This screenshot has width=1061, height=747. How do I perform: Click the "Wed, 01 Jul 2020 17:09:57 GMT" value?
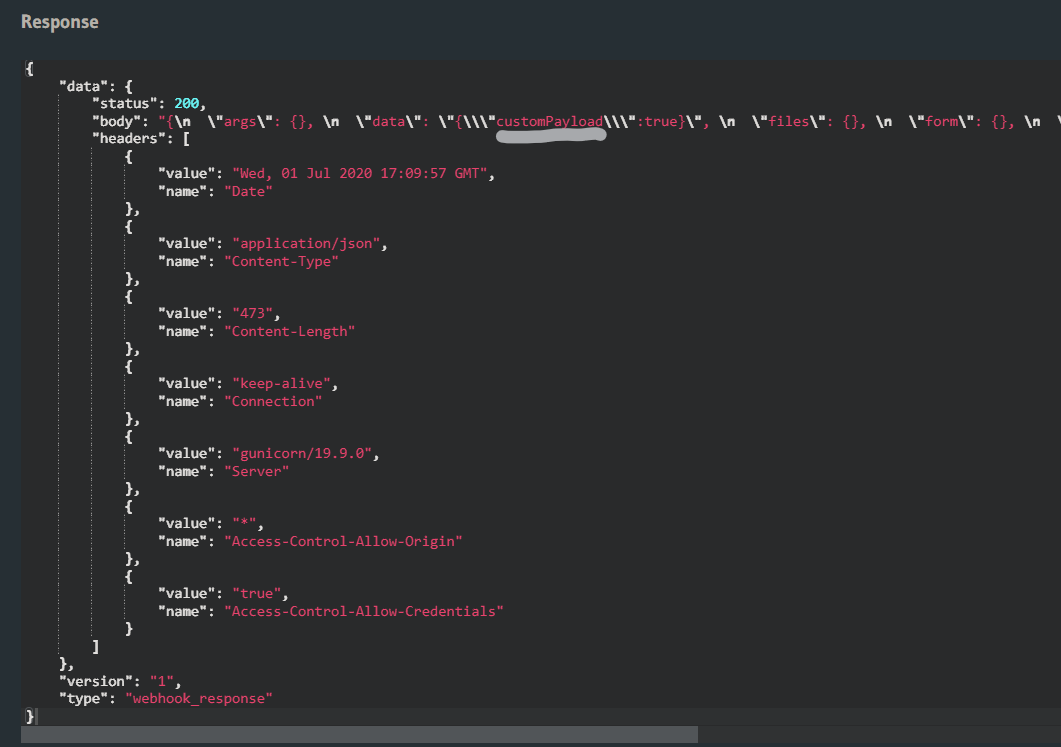coord(359,174)
